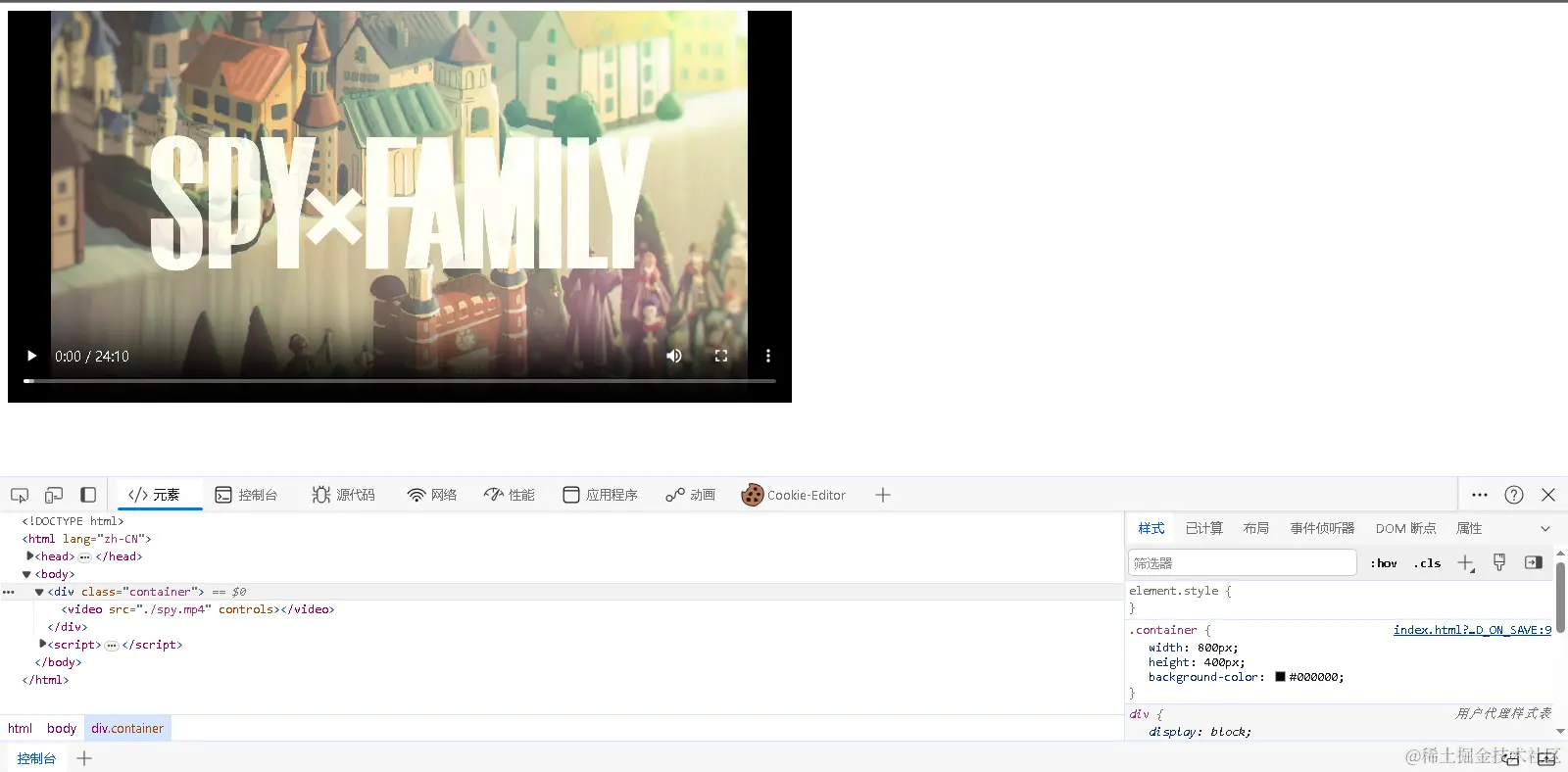Select body in the breadcrumb

(62, 728)
